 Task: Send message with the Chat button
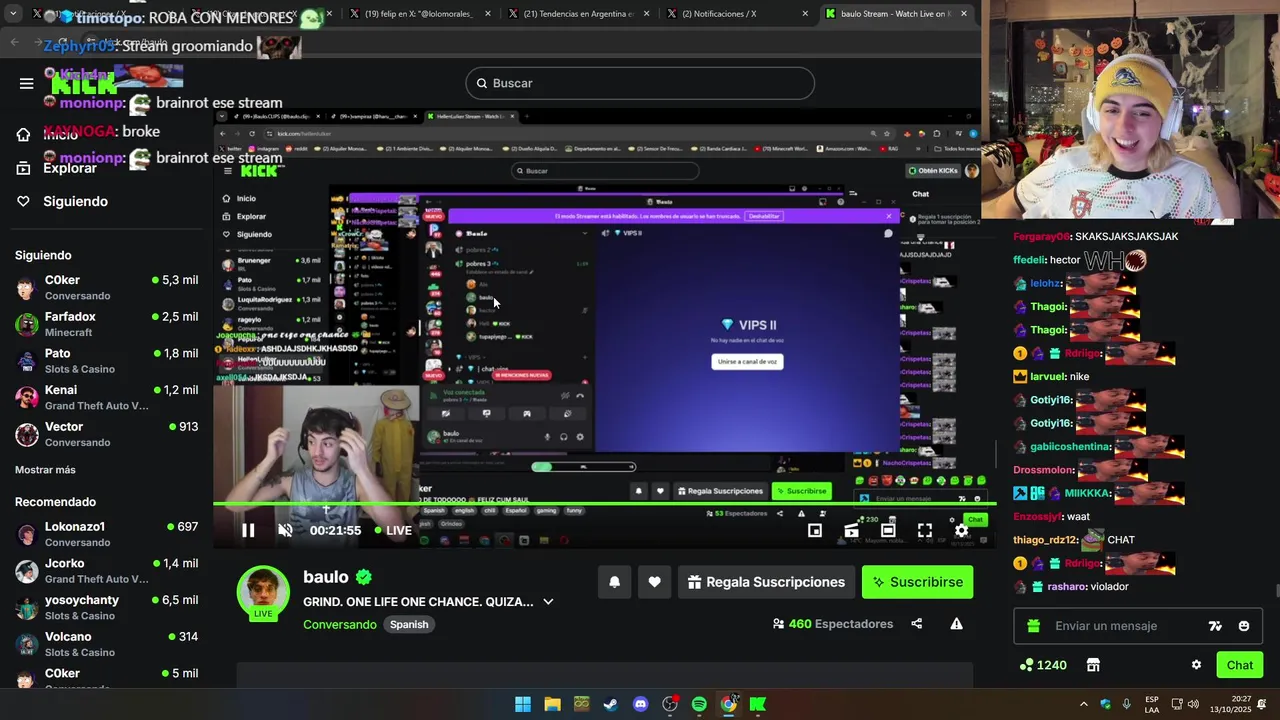tap(1240, 665)
